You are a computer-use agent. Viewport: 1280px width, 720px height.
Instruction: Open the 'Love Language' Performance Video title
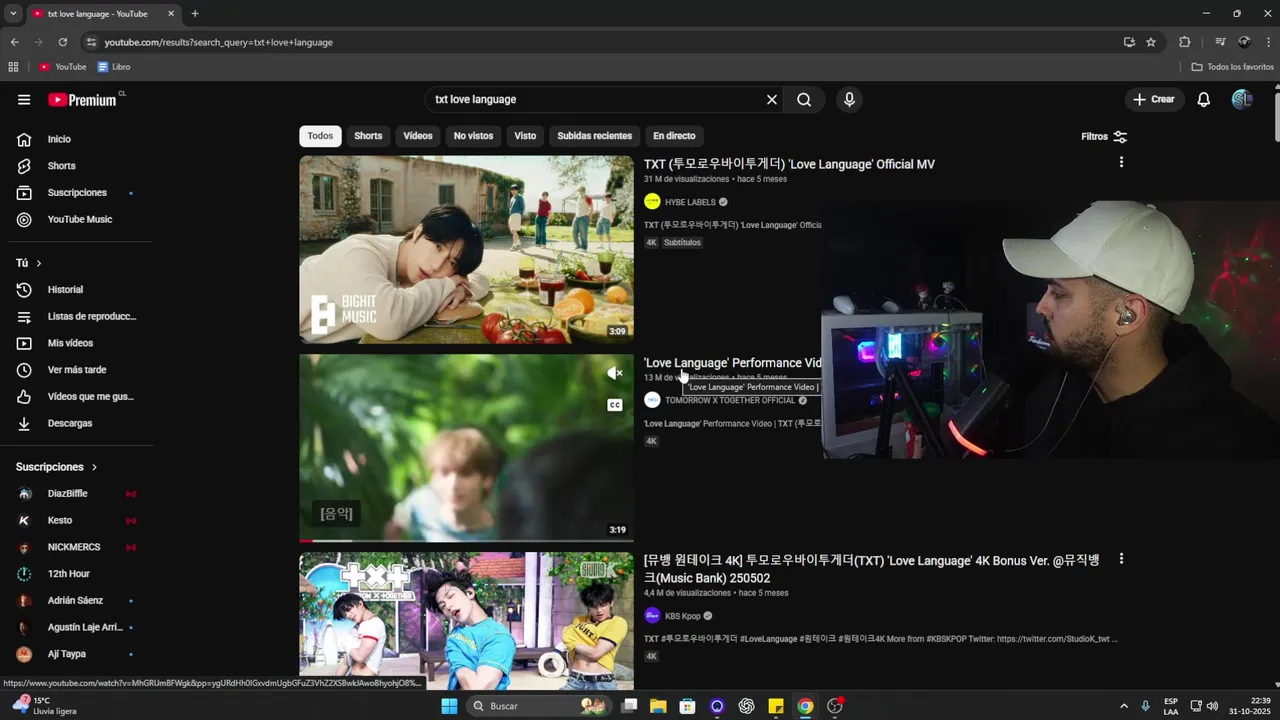pos(733,363)
